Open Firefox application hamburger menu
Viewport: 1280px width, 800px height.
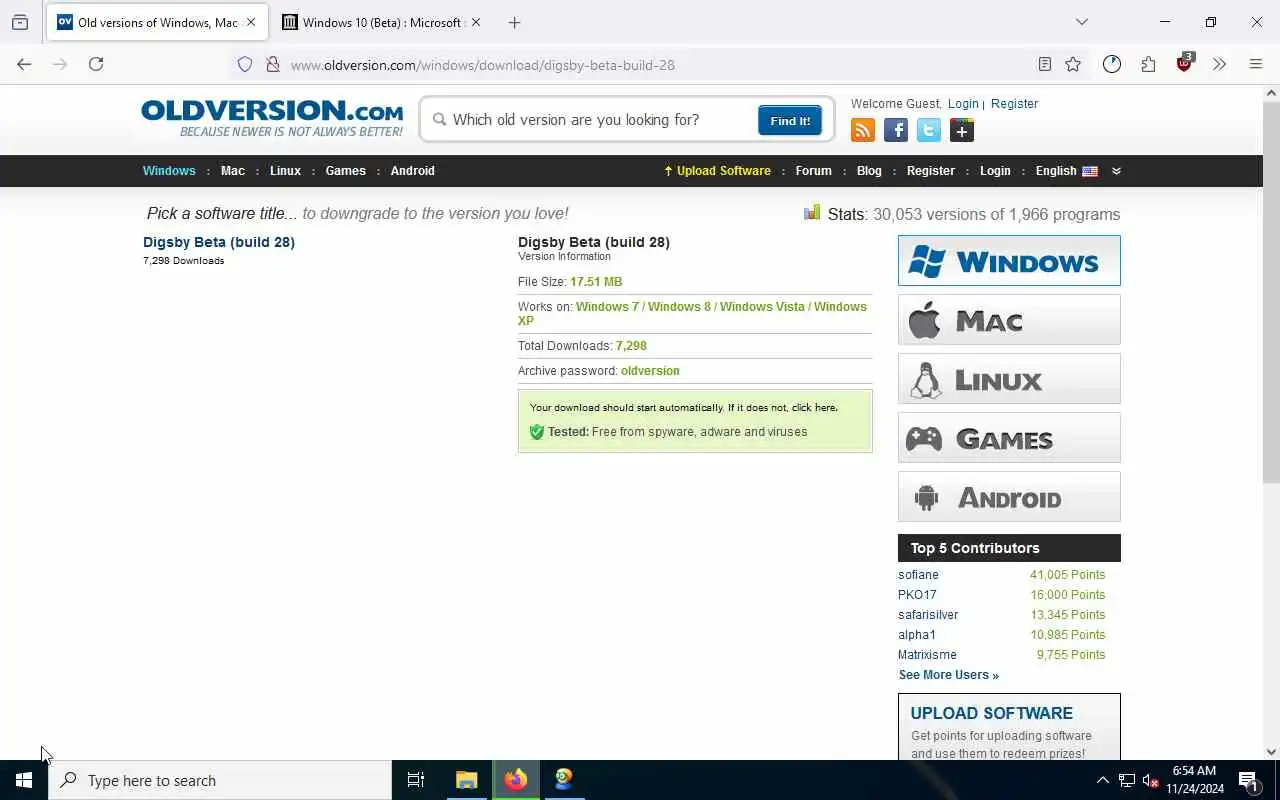pos(1256,64)
